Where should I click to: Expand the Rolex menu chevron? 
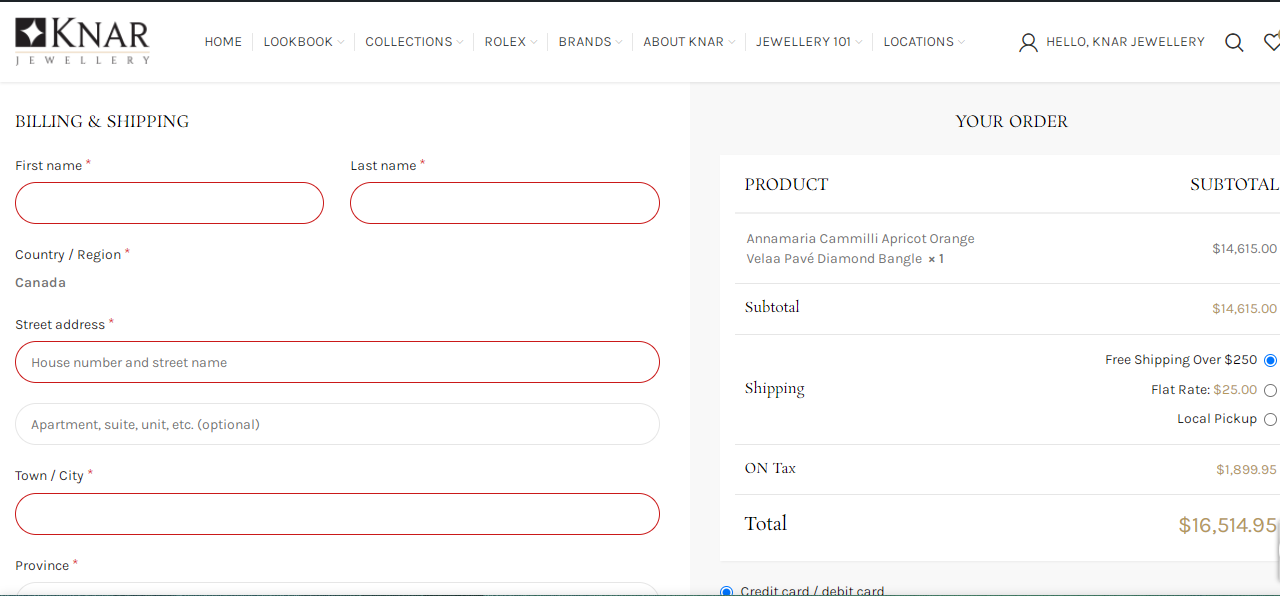[534, 42]
